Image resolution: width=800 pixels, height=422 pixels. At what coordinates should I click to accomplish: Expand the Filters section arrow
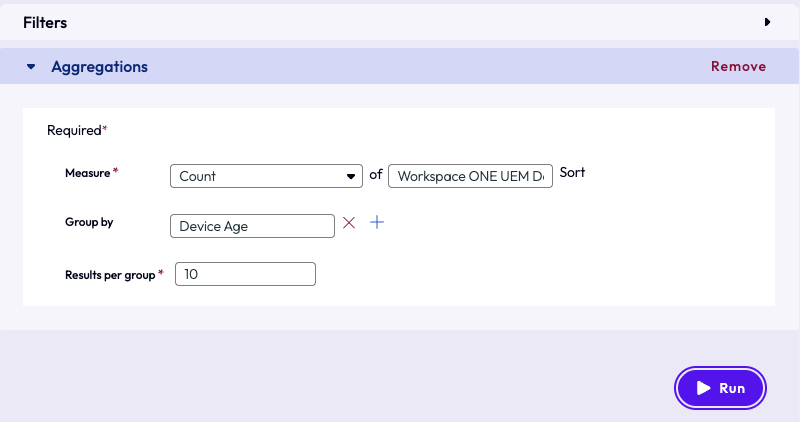pos(767,21)
